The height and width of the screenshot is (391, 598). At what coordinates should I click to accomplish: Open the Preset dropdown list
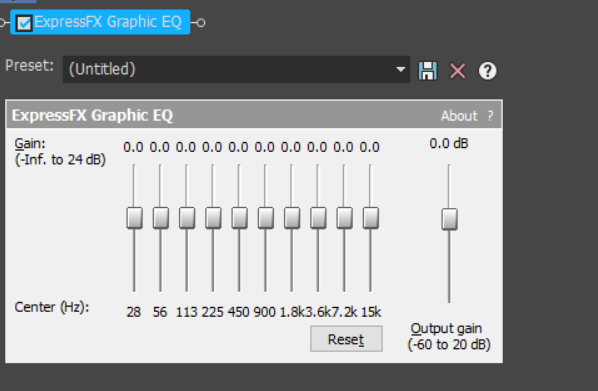click(x=236, y=69)
